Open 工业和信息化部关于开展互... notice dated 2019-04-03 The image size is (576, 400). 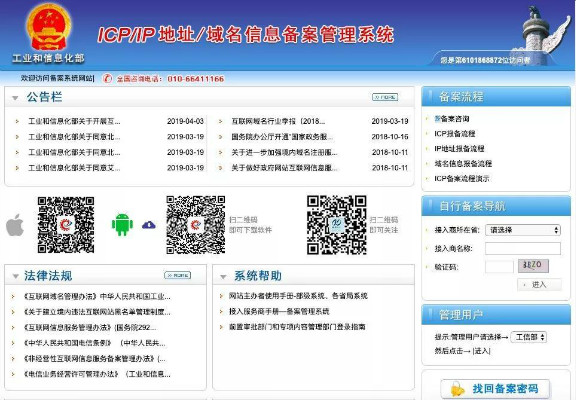(x=74, y=121)
